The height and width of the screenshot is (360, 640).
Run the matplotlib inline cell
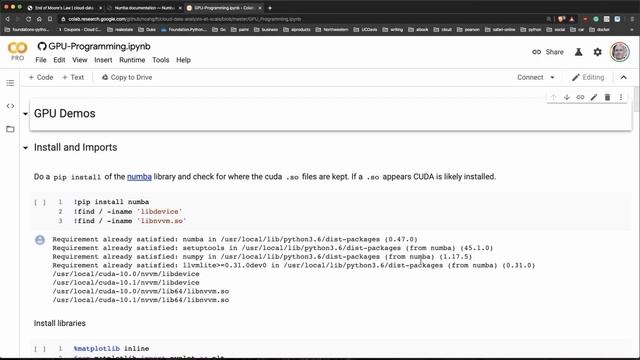point(40,349)
